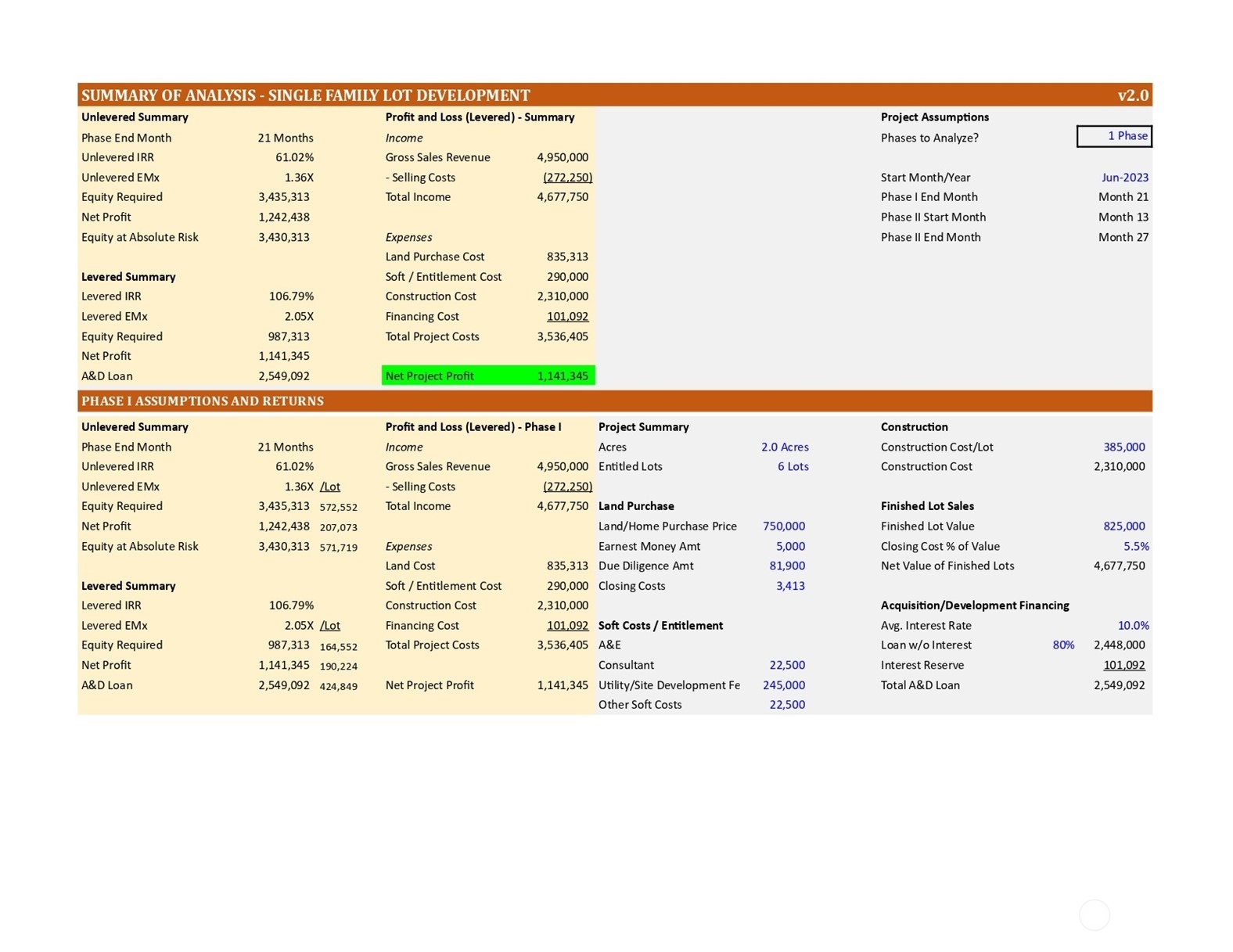This screenshot has width=1233, height=952.
Task: Select the '22,500' value in the Consultant row
Action: coord(787,665)
